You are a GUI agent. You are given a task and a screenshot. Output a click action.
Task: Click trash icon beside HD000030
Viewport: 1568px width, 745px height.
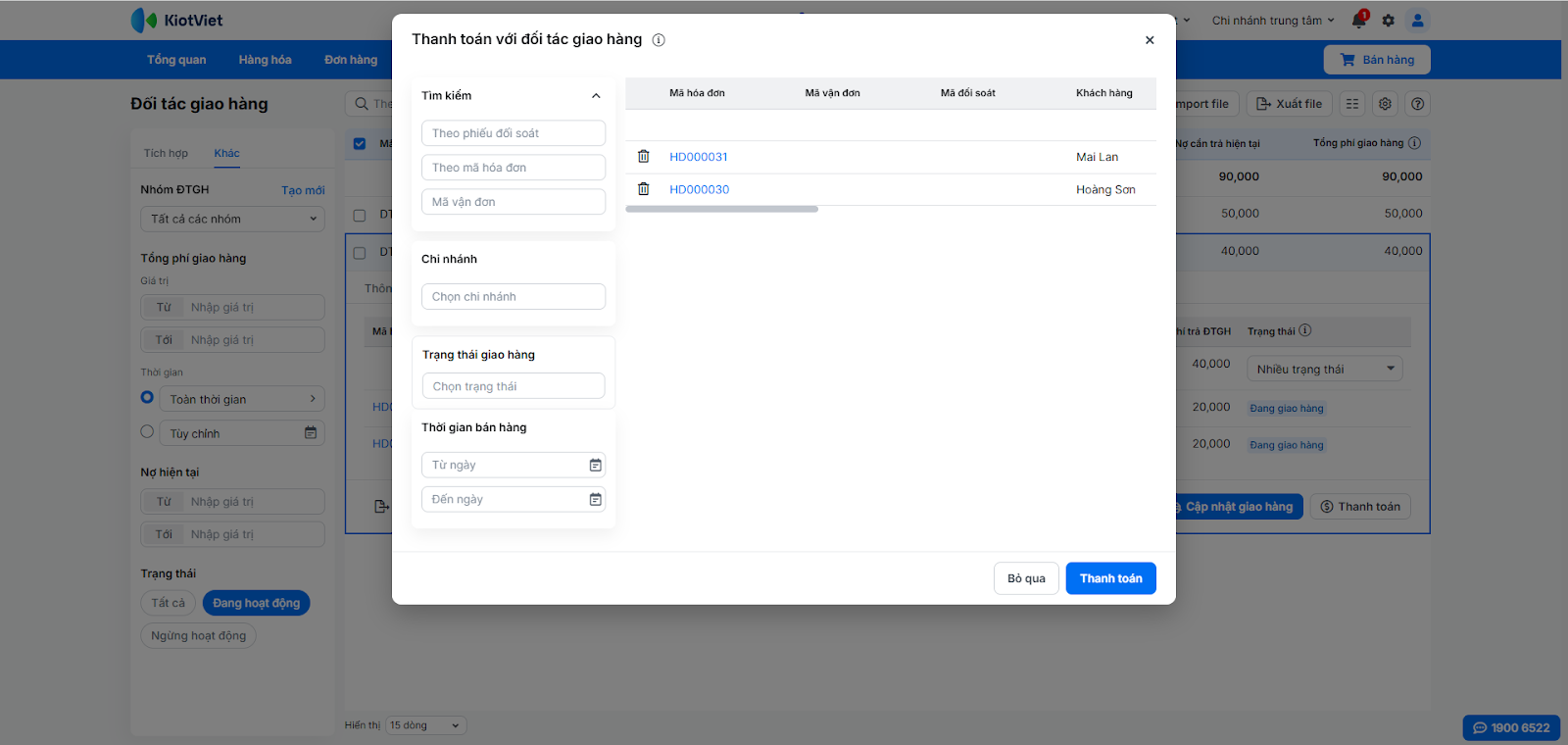click(644, 189)
